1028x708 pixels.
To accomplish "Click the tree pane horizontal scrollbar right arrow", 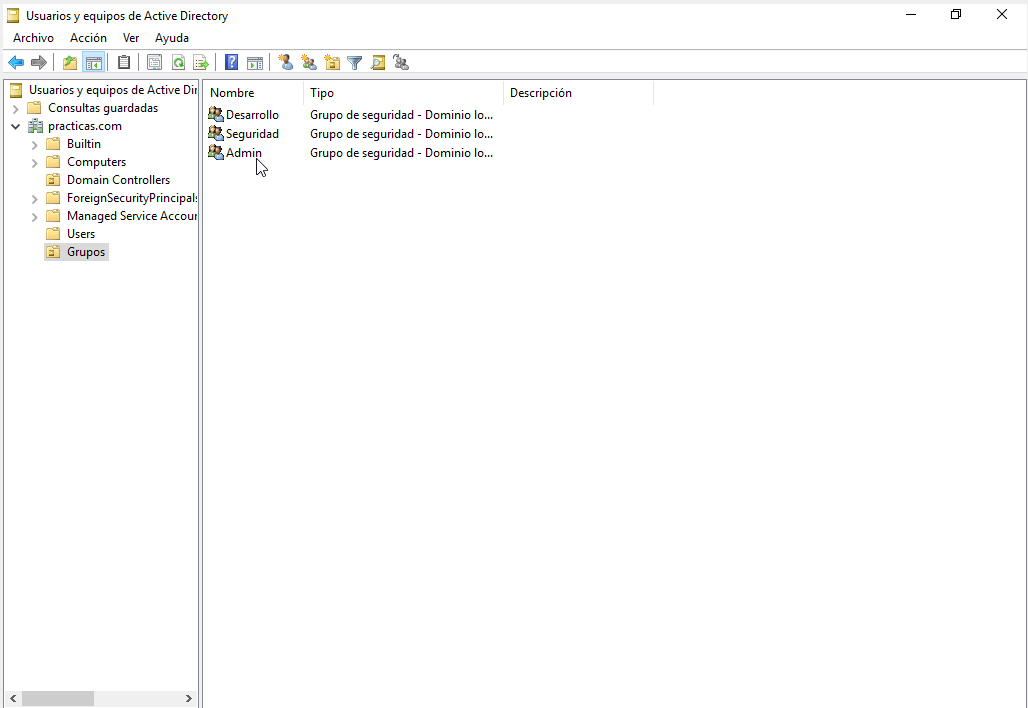I will [x=189, y=698].
